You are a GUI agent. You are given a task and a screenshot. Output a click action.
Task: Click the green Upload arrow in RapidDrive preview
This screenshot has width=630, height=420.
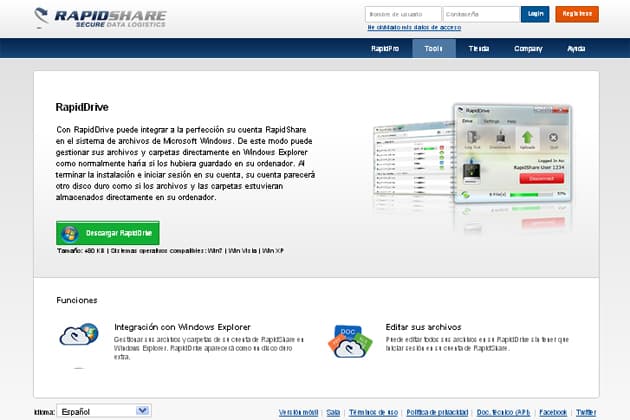pyautogui.click(x=527, y=138)
